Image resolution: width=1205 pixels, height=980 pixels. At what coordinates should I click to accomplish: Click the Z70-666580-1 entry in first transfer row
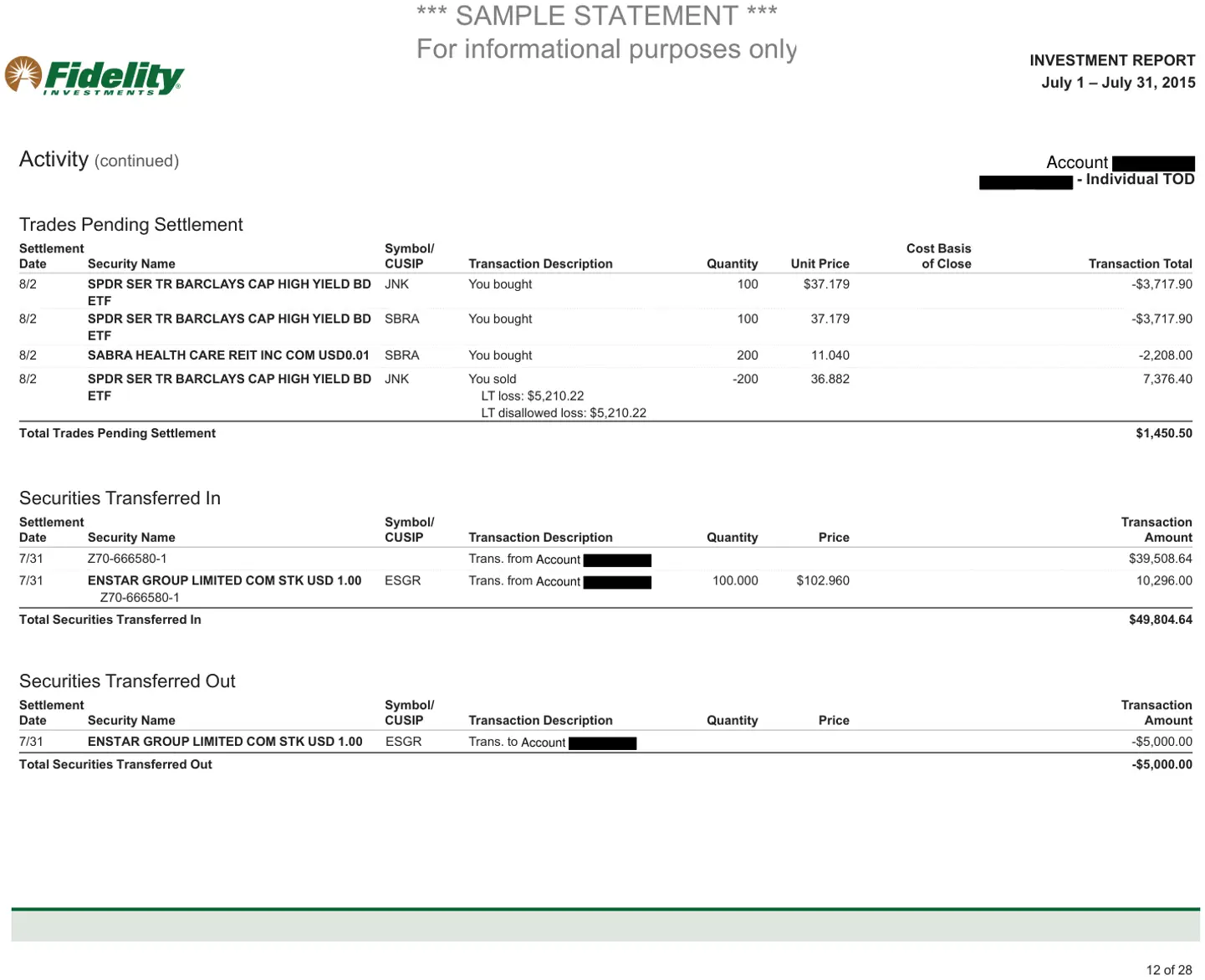click(127, 559)
